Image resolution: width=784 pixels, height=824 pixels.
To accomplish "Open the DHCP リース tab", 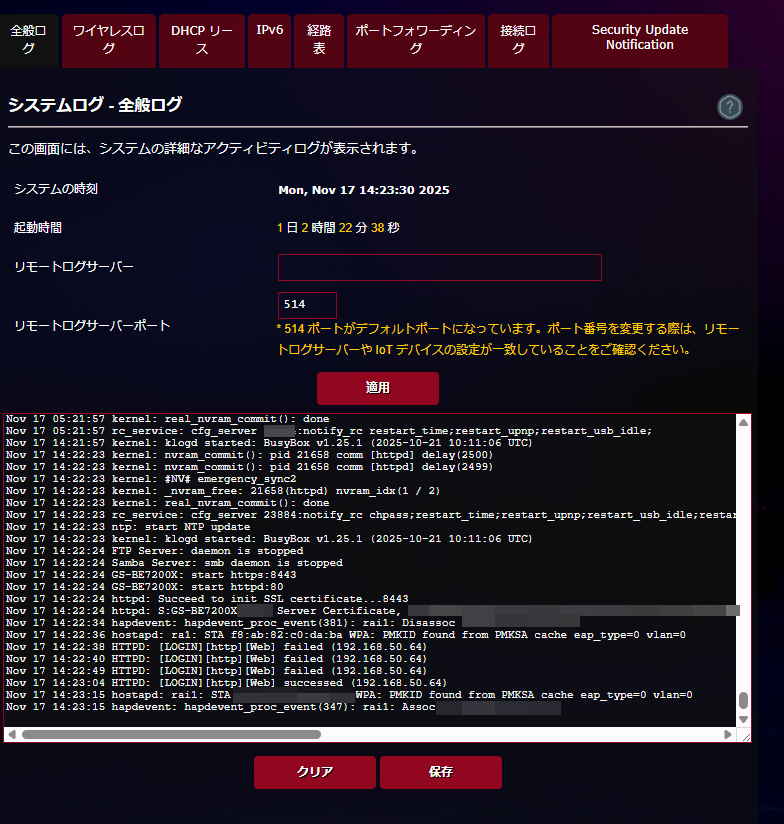I will [202, 40].
